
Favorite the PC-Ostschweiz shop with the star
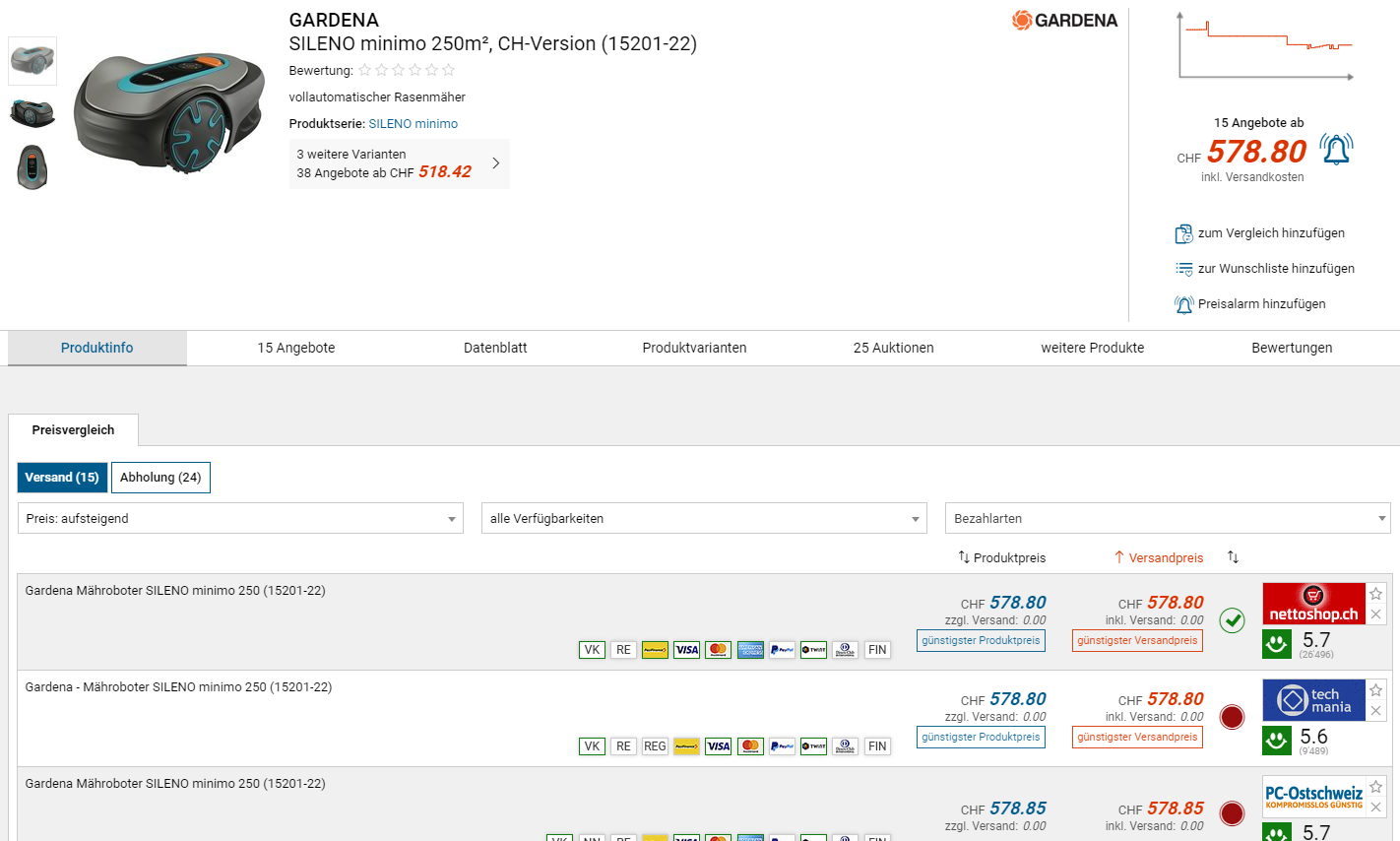pos(1376,787)
